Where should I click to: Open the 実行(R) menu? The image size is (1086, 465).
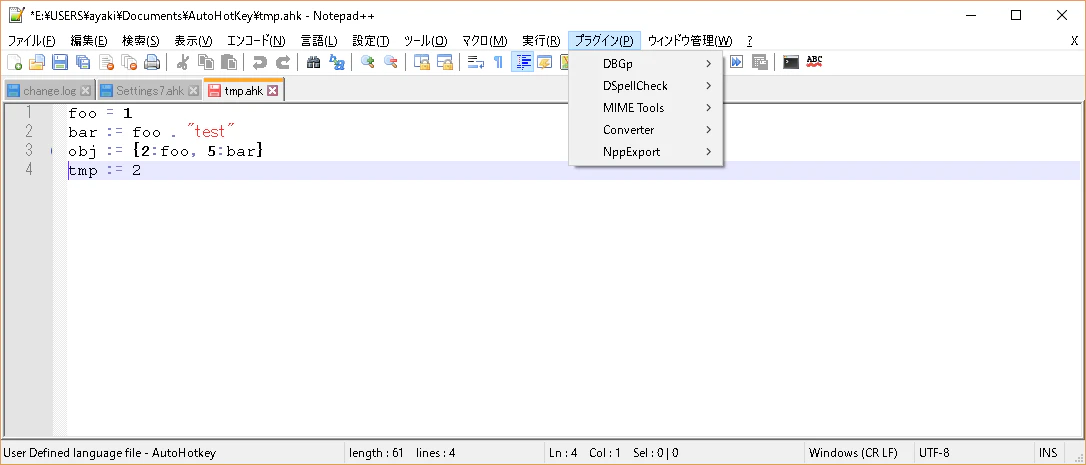click(541, 41)
